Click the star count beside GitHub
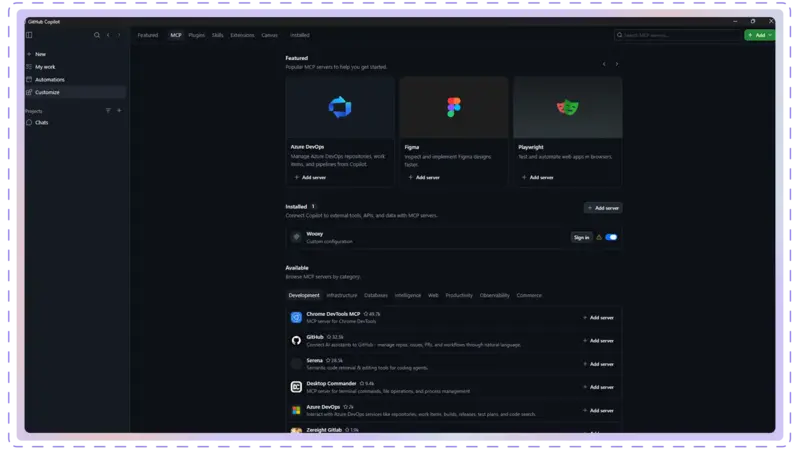 click(335, 337)
